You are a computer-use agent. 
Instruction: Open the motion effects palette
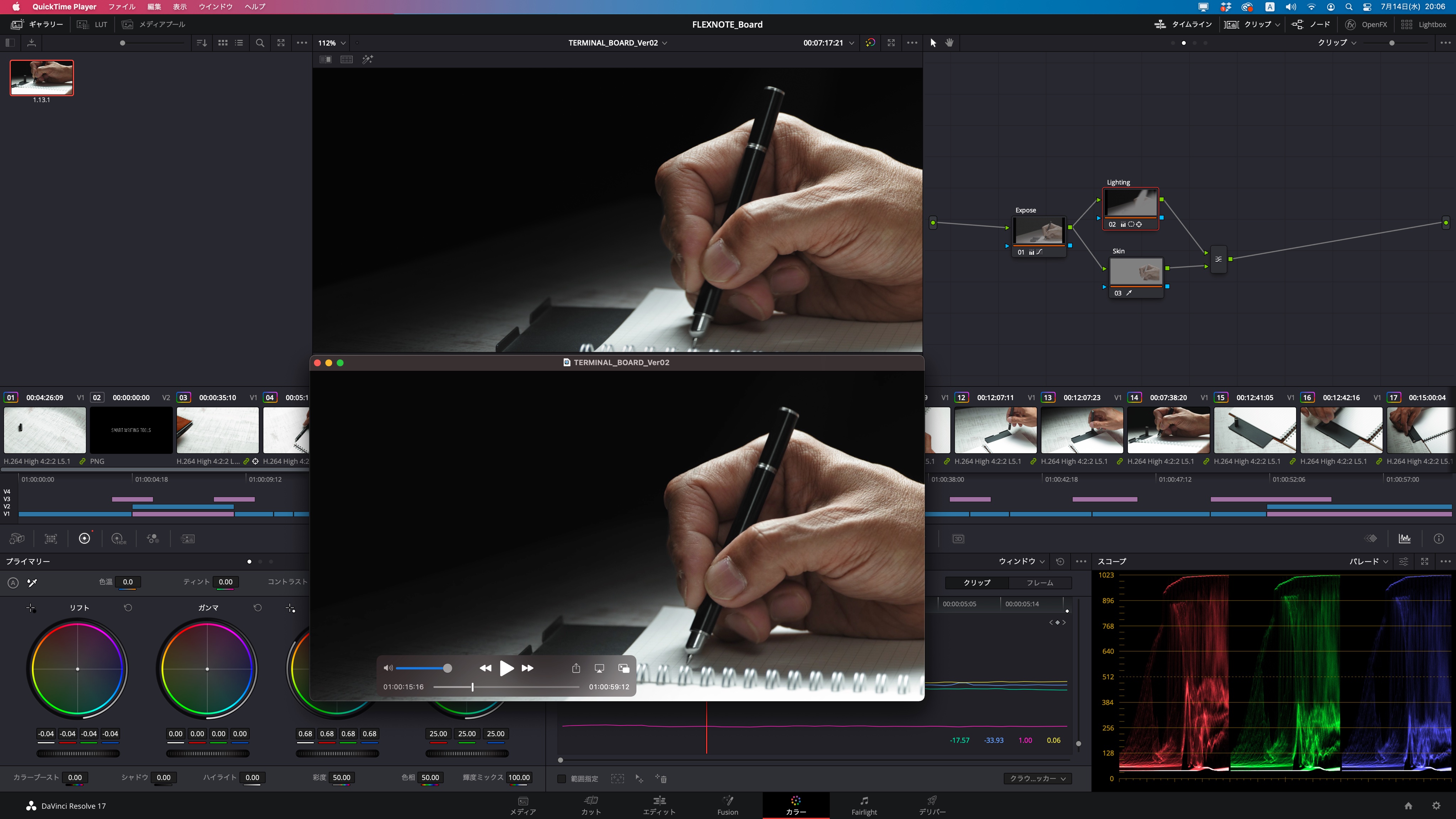[x=188, y=538]
